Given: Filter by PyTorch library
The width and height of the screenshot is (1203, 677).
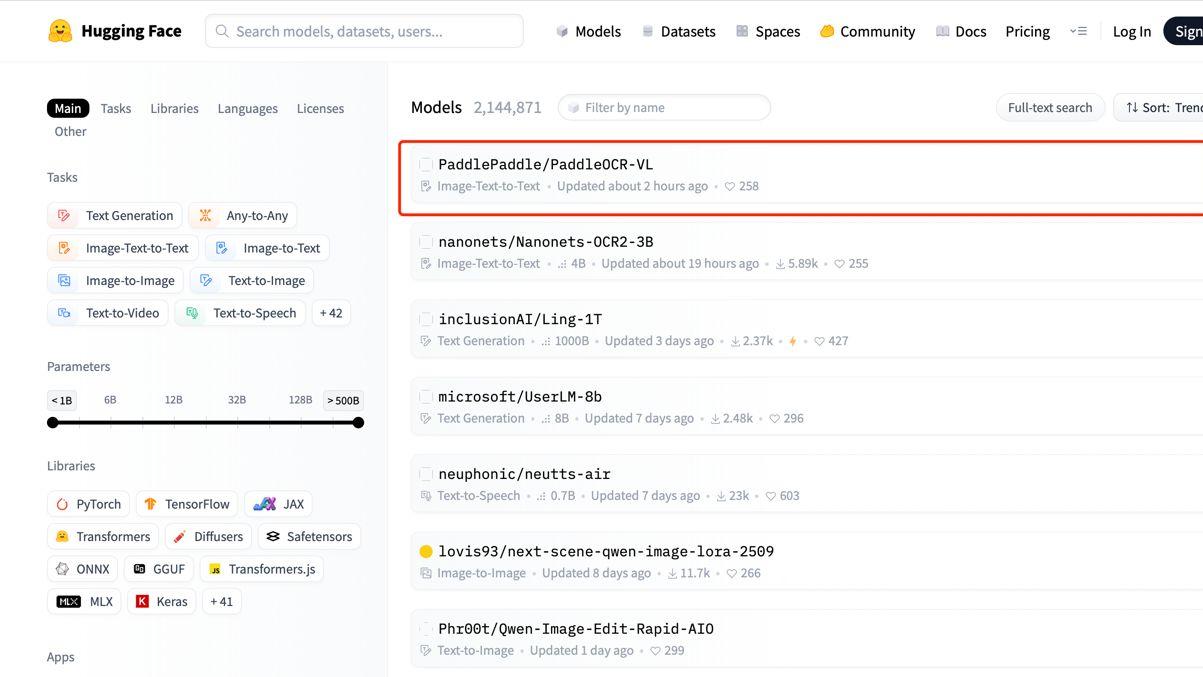Looking at the screenshot, I should [88, 504].
